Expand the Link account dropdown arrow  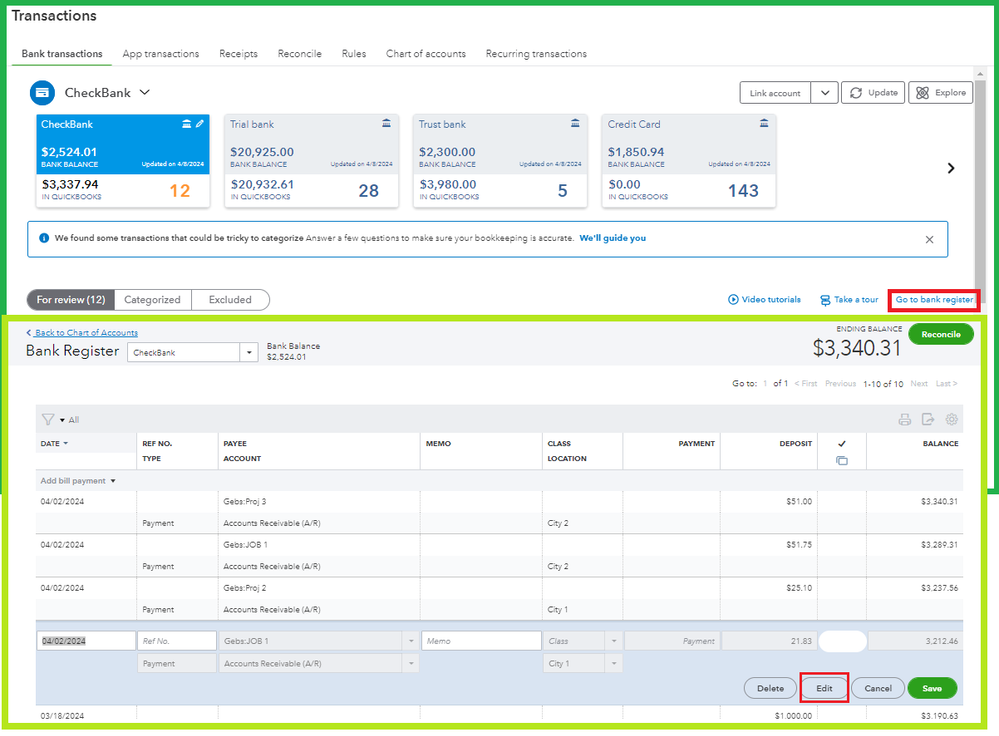tap(824, 93)
